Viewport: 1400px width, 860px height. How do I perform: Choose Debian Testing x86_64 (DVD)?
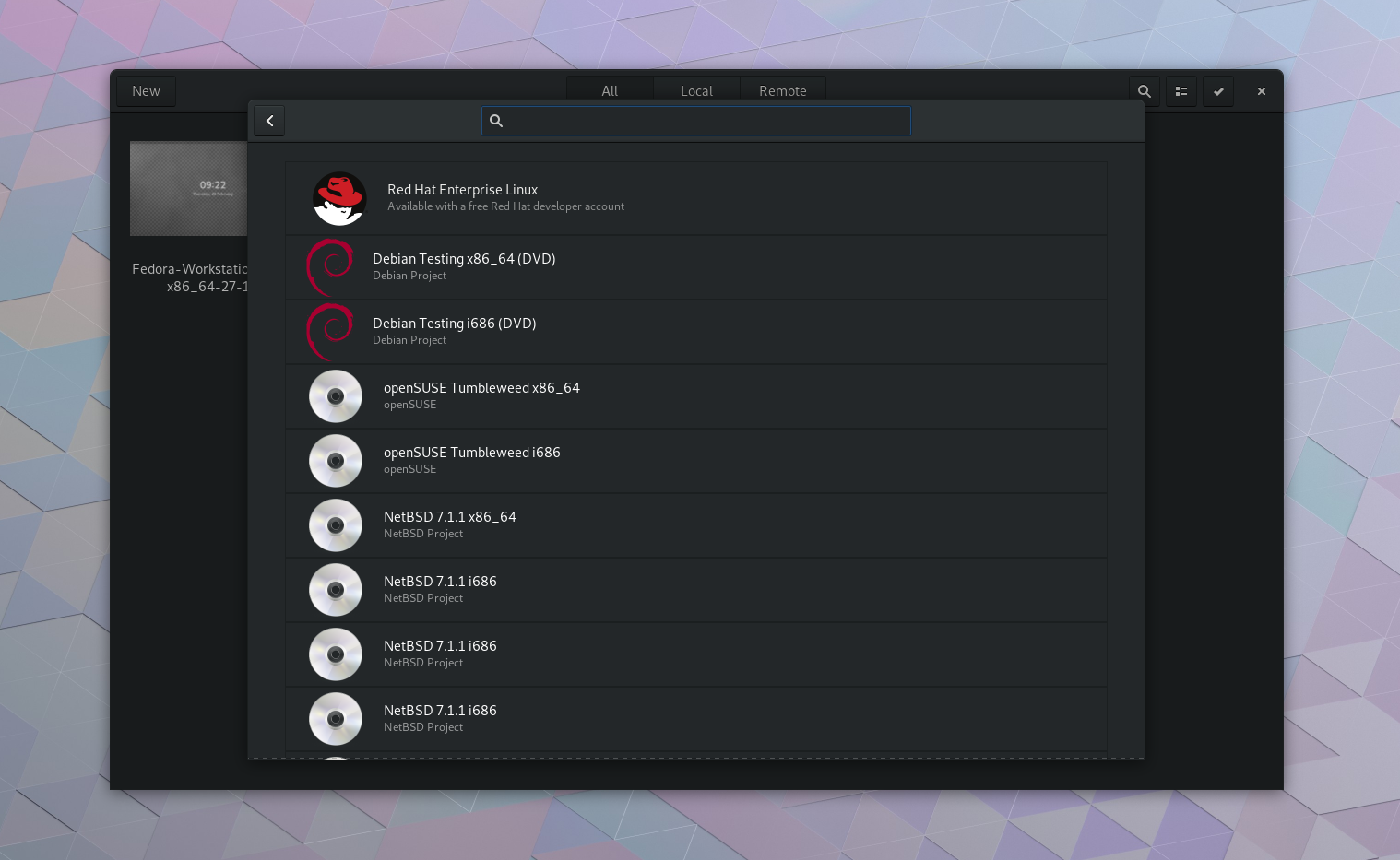(646, 266)
